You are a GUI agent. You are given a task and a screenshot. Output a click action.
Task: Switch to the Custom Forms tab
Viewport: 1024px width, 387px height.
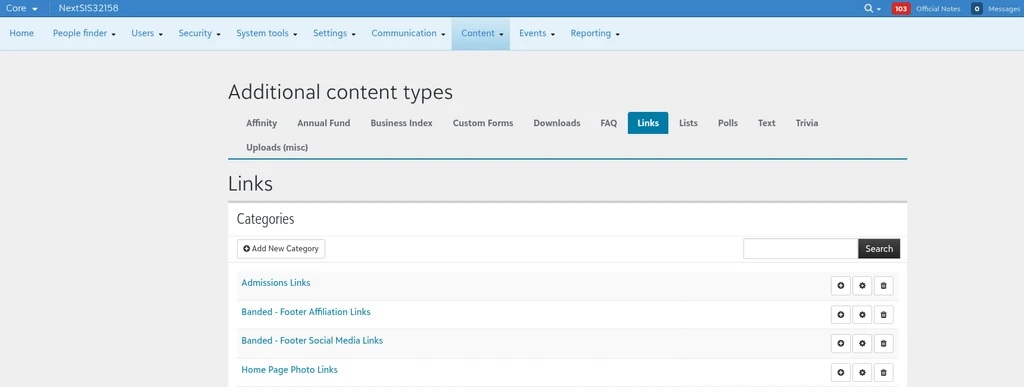tap(483, 123)
